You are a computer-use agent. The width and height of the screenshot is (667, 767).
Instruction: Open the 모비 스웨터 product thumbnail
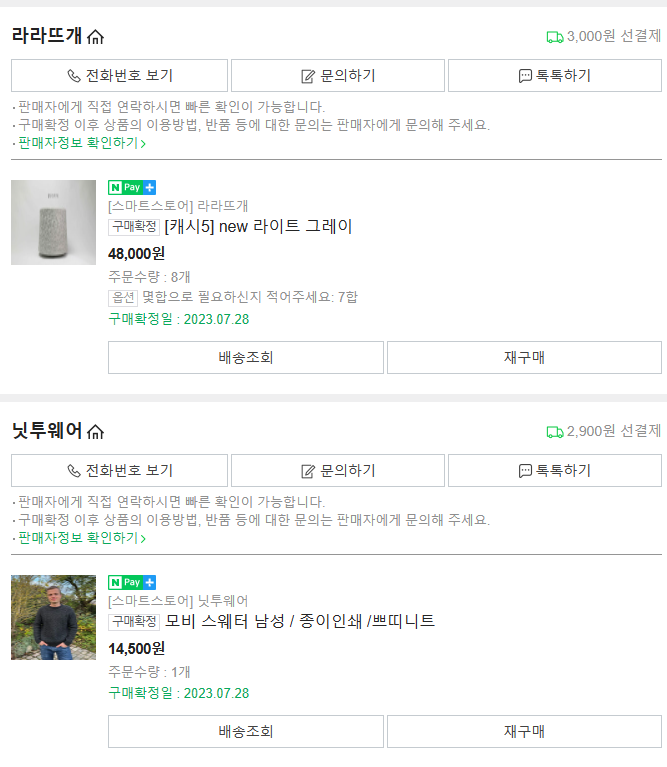pyautogui.click(x=53, y=617)
